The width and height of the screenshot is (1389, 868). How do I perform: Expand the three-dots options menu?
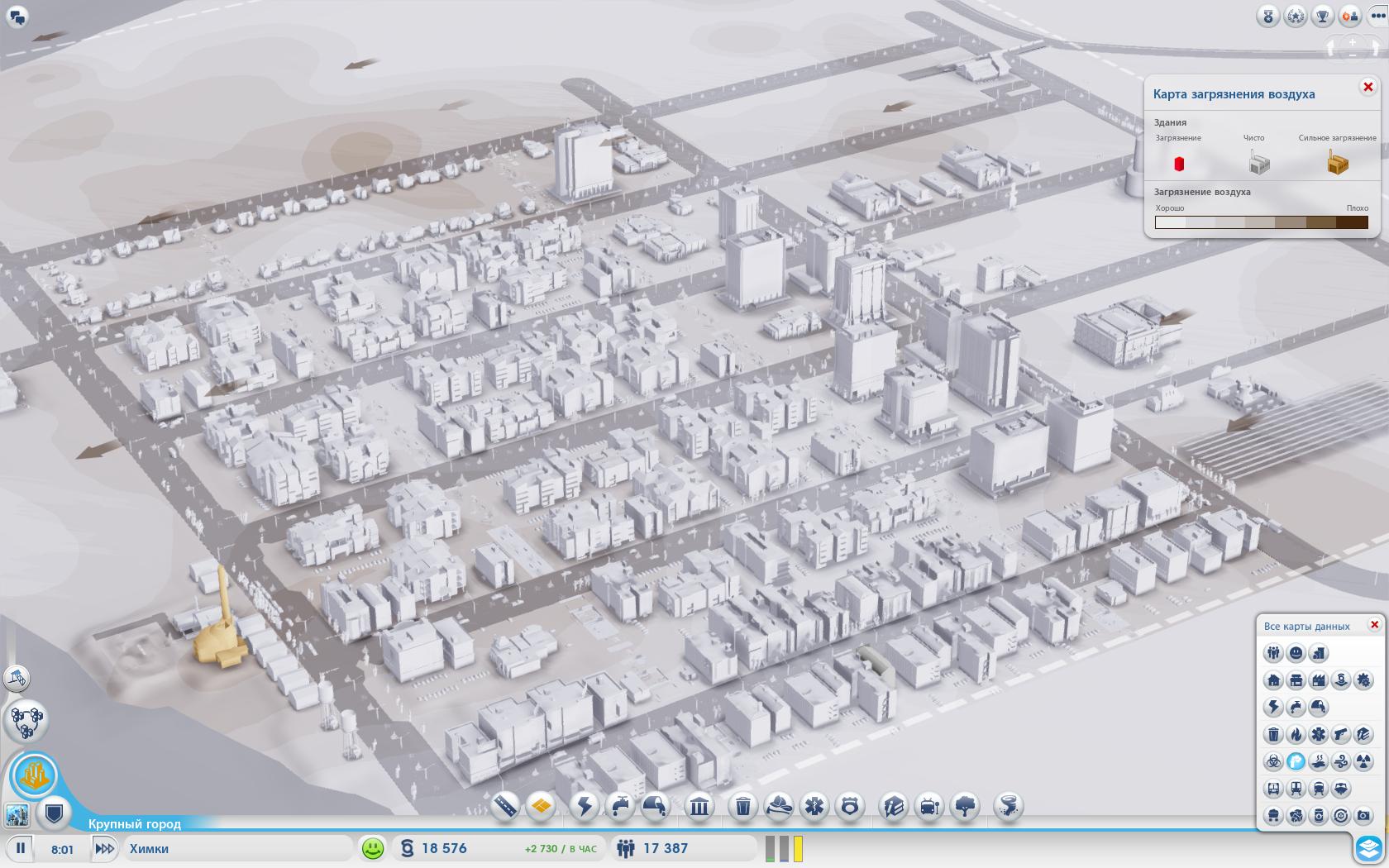(x=1377, y=16)
